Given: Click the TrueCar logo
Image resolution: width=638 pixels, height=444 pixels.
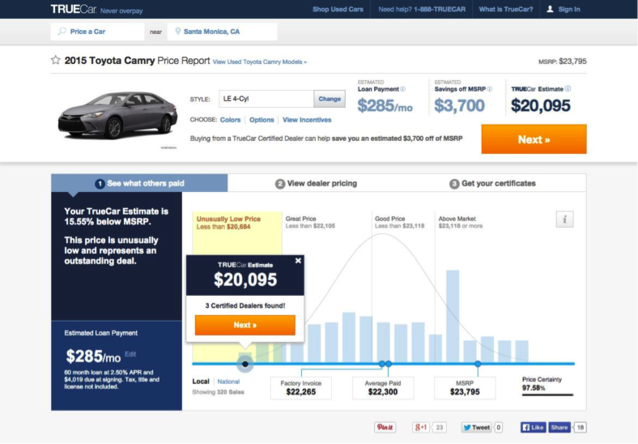Looking at the screenshot, I should [x=72, y=9].
